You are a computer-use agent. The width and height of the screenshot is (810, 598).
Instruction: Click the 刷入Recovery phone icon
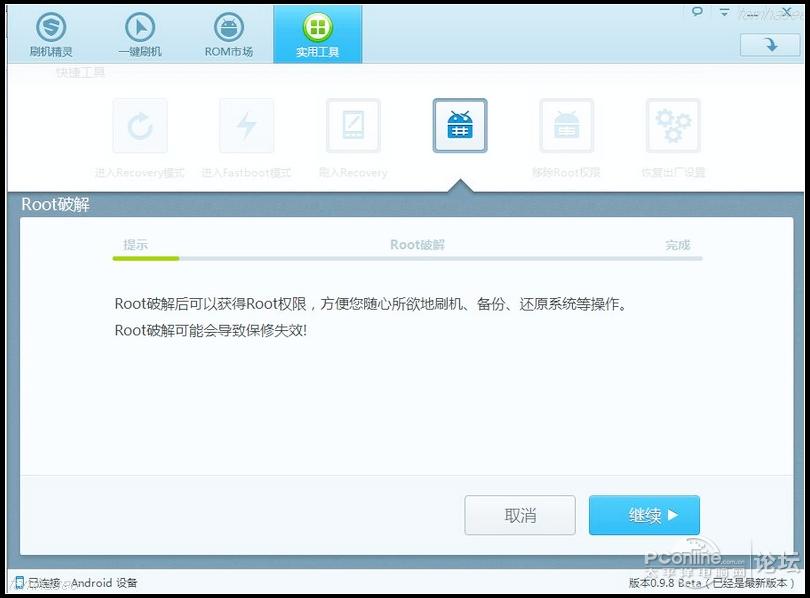pos(353,126)
